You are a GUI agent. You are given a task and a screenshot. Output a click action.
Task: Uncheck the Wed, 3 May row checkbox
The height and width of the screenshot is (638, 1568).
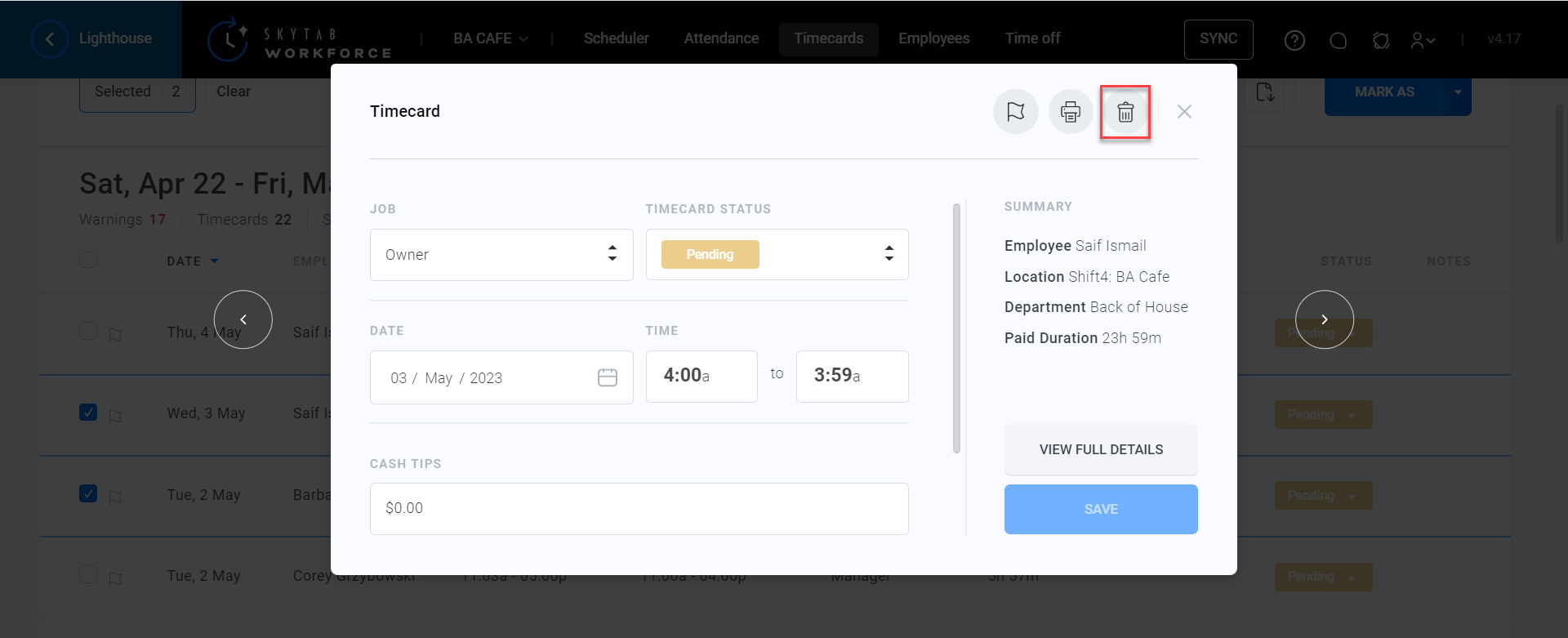(88, 413)
